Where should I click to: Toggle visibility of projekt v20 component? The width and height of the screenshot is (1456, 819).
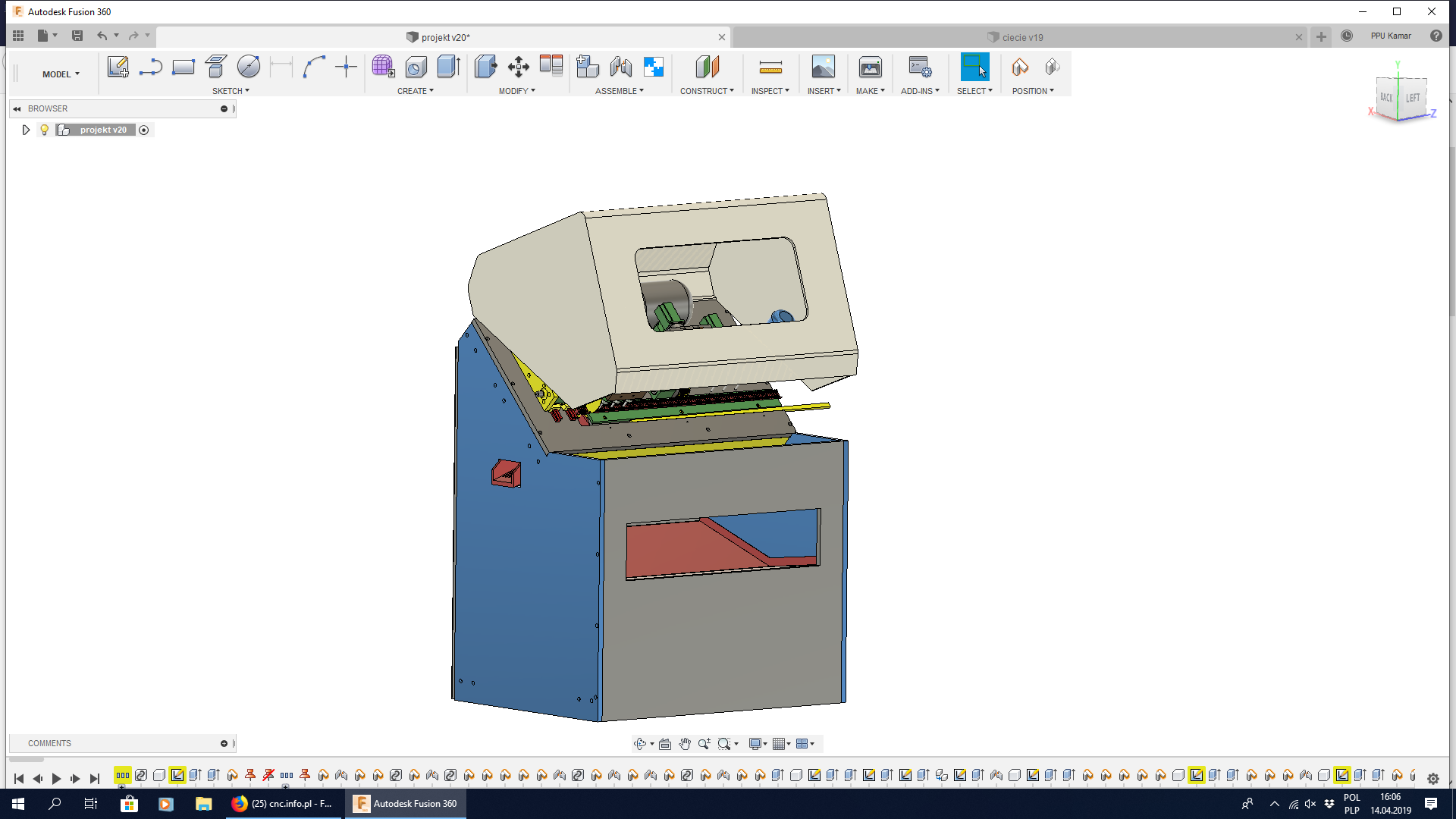[45, 130]
